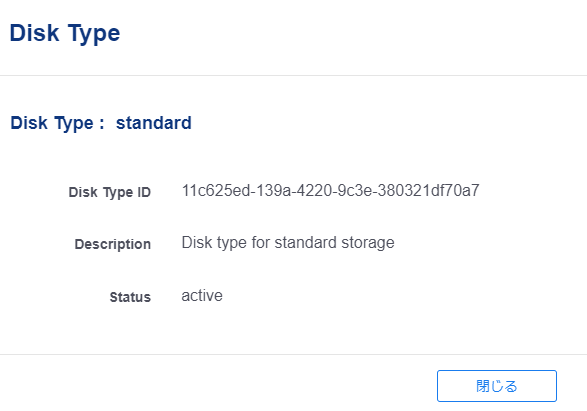Click the Description field label
Screen dimensions: 587x411
coord(113,244)
